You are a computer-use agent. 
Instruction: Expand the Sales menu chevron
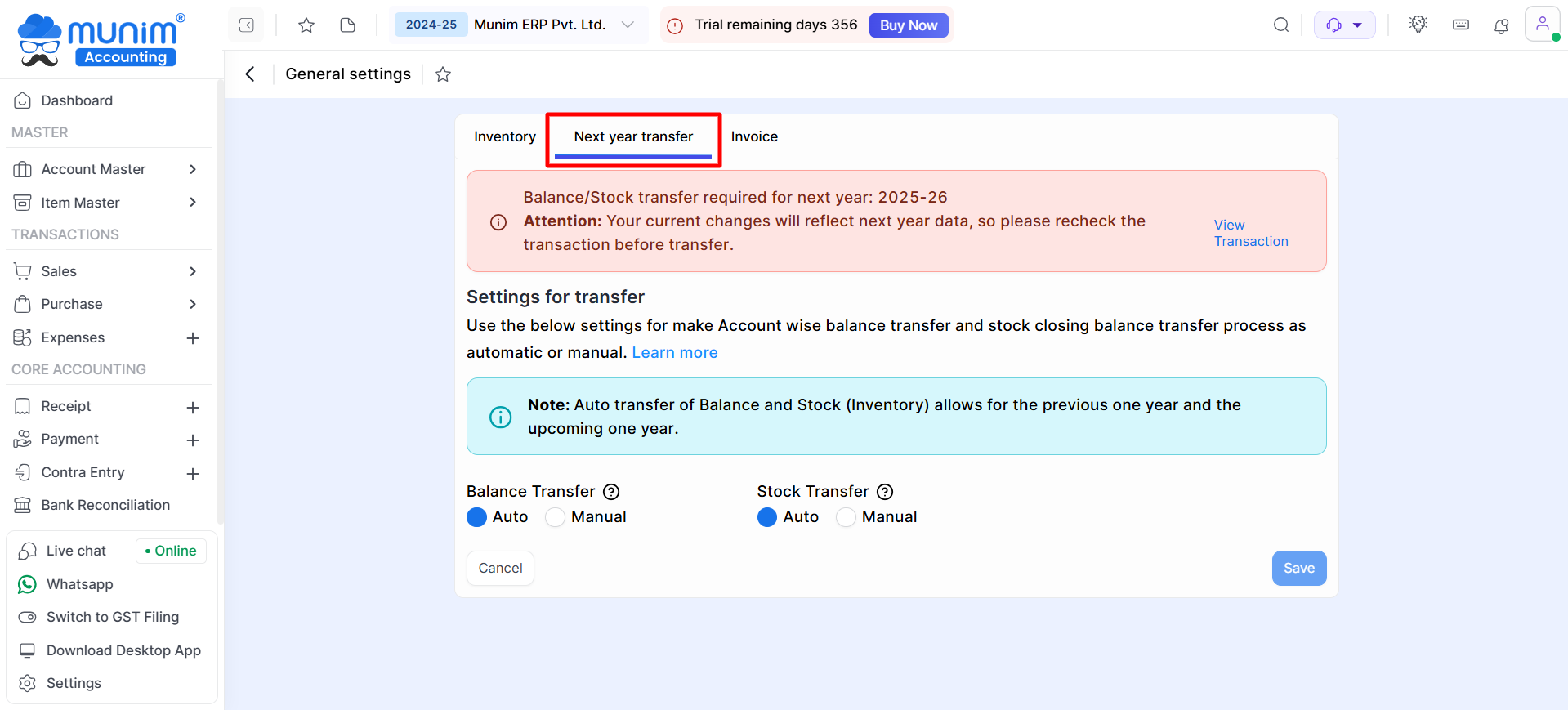193,271
